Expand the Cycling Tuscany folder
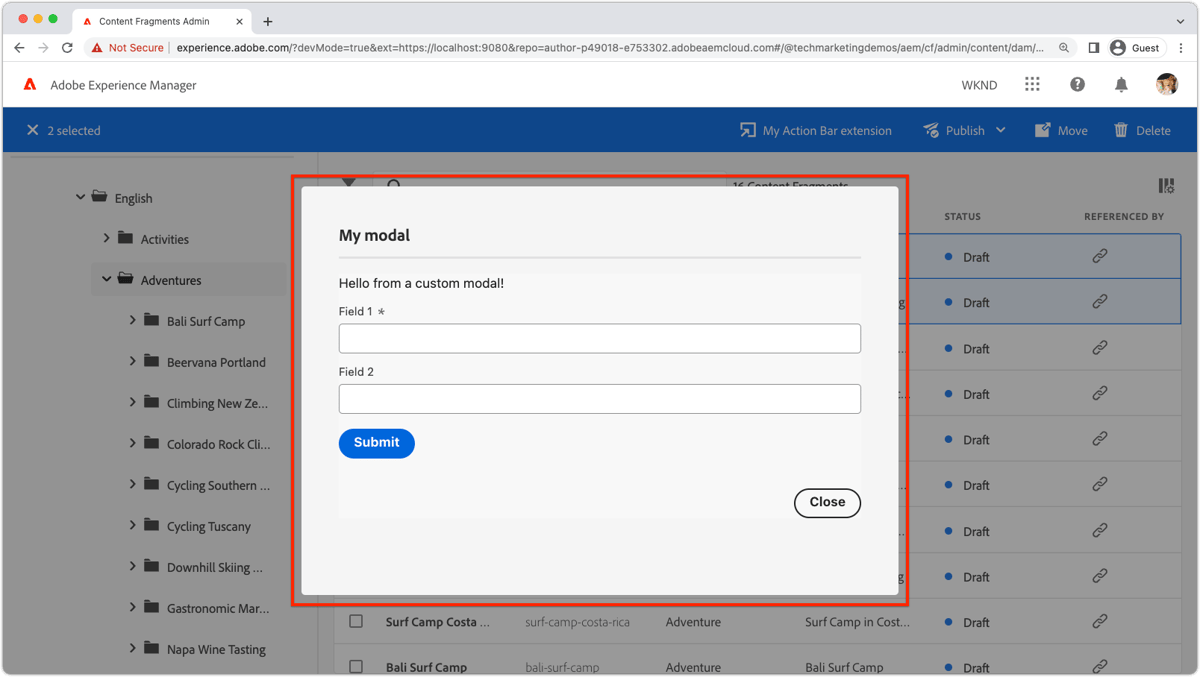 133,525
